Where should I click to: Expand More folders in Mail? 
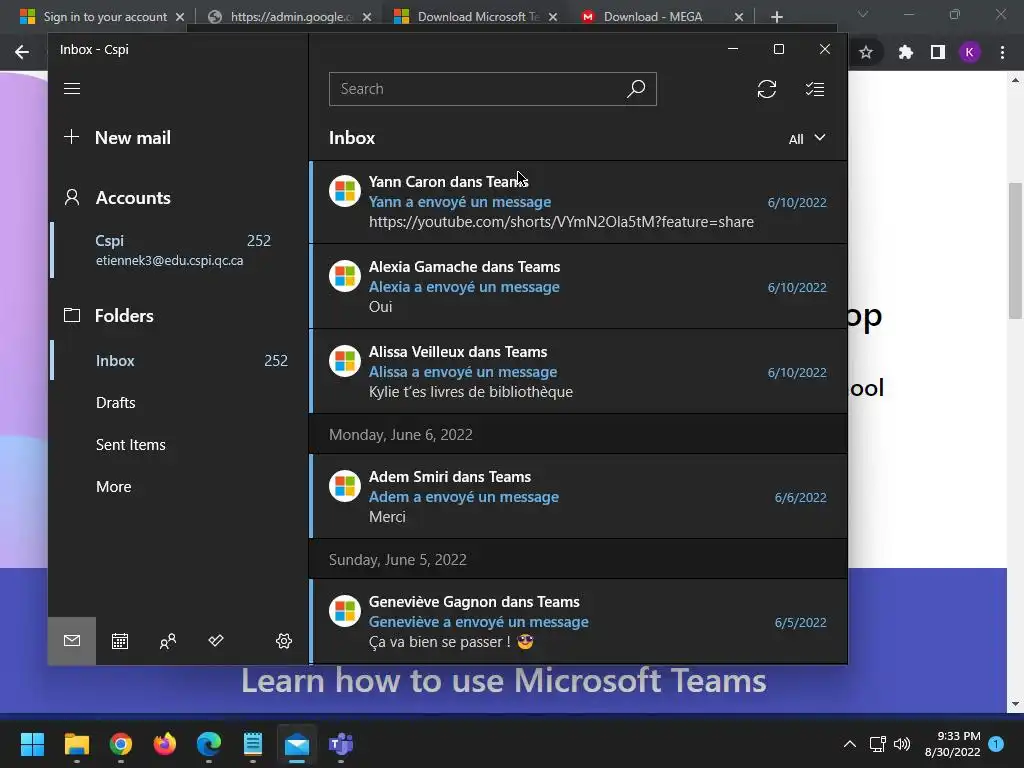(x=114, y=487)
